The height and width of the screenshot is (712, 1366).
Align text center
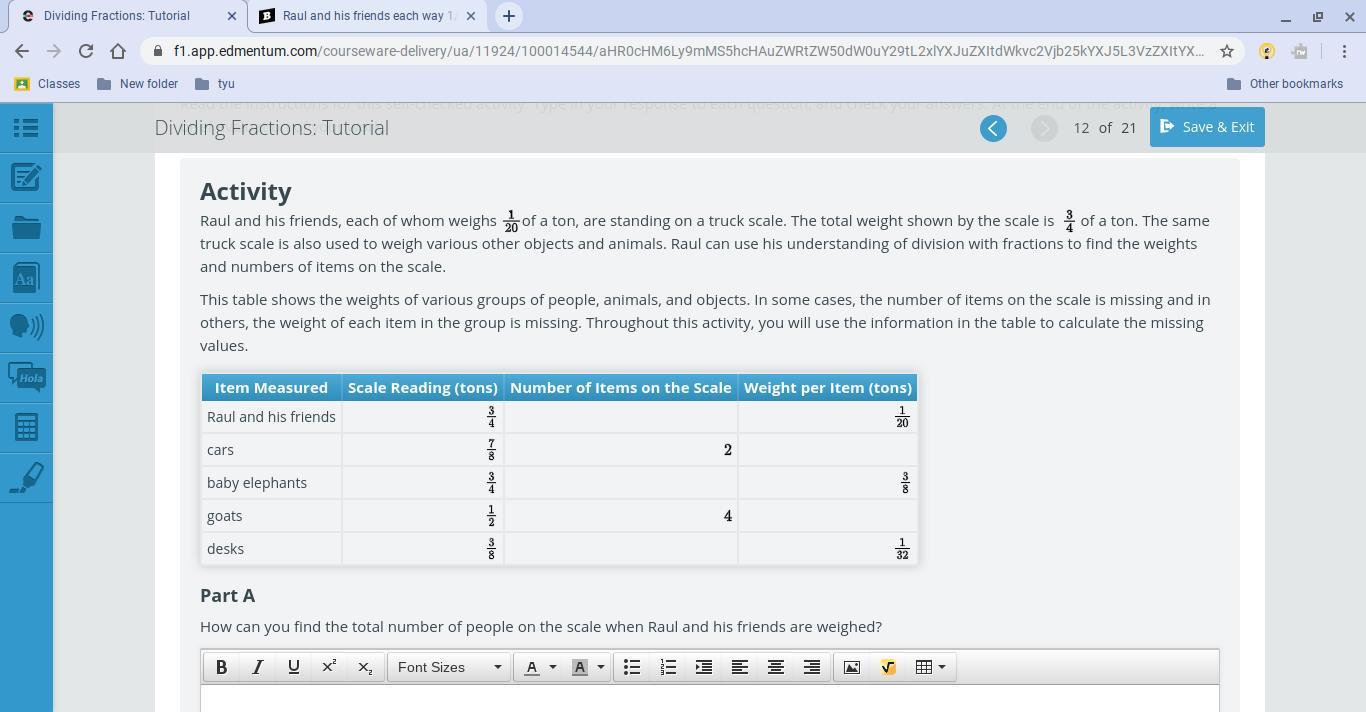point(776,667)
